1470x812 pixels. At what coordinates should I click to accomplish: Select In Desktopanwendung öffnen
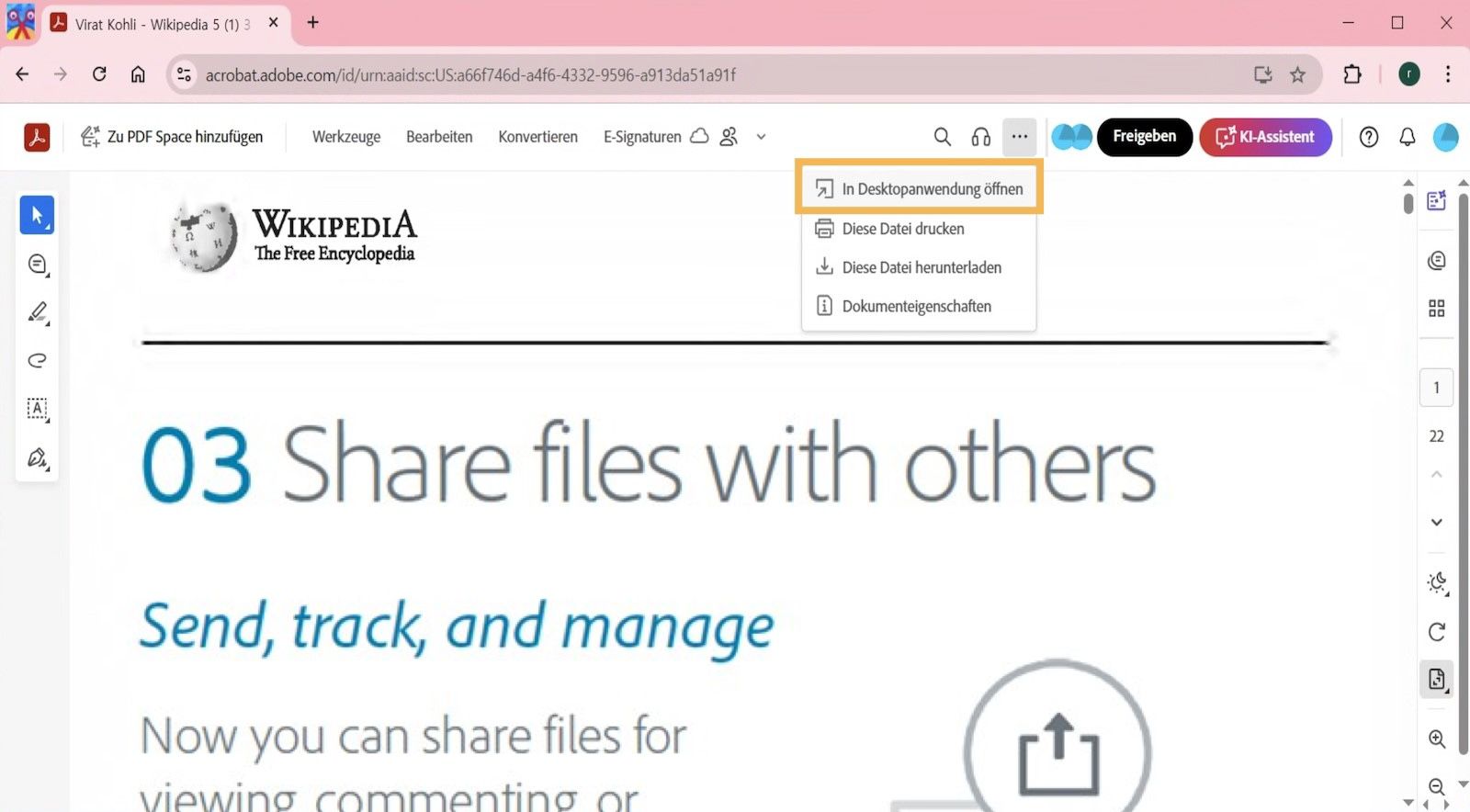pyautogui.click(x=919, y=188)
